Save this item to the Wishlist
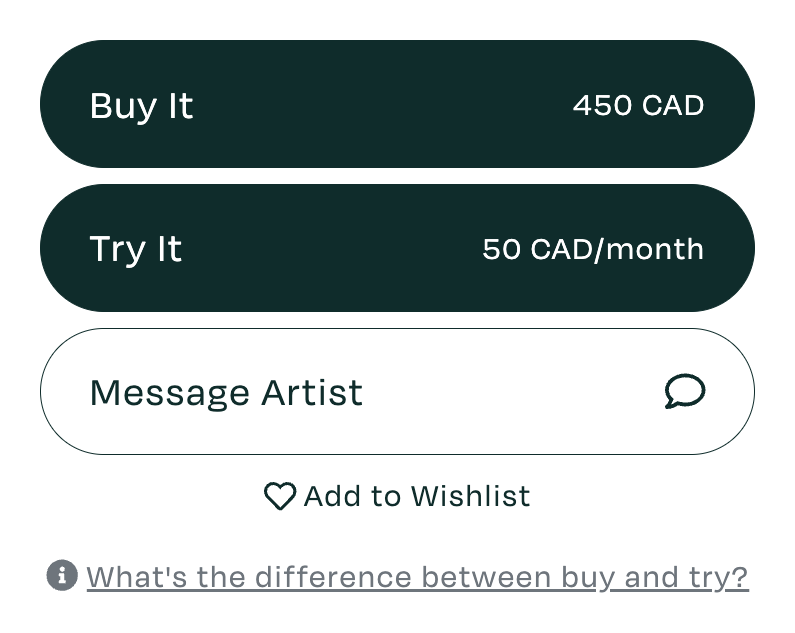Viewport: 795px width, 633px height. coord(398,496)
